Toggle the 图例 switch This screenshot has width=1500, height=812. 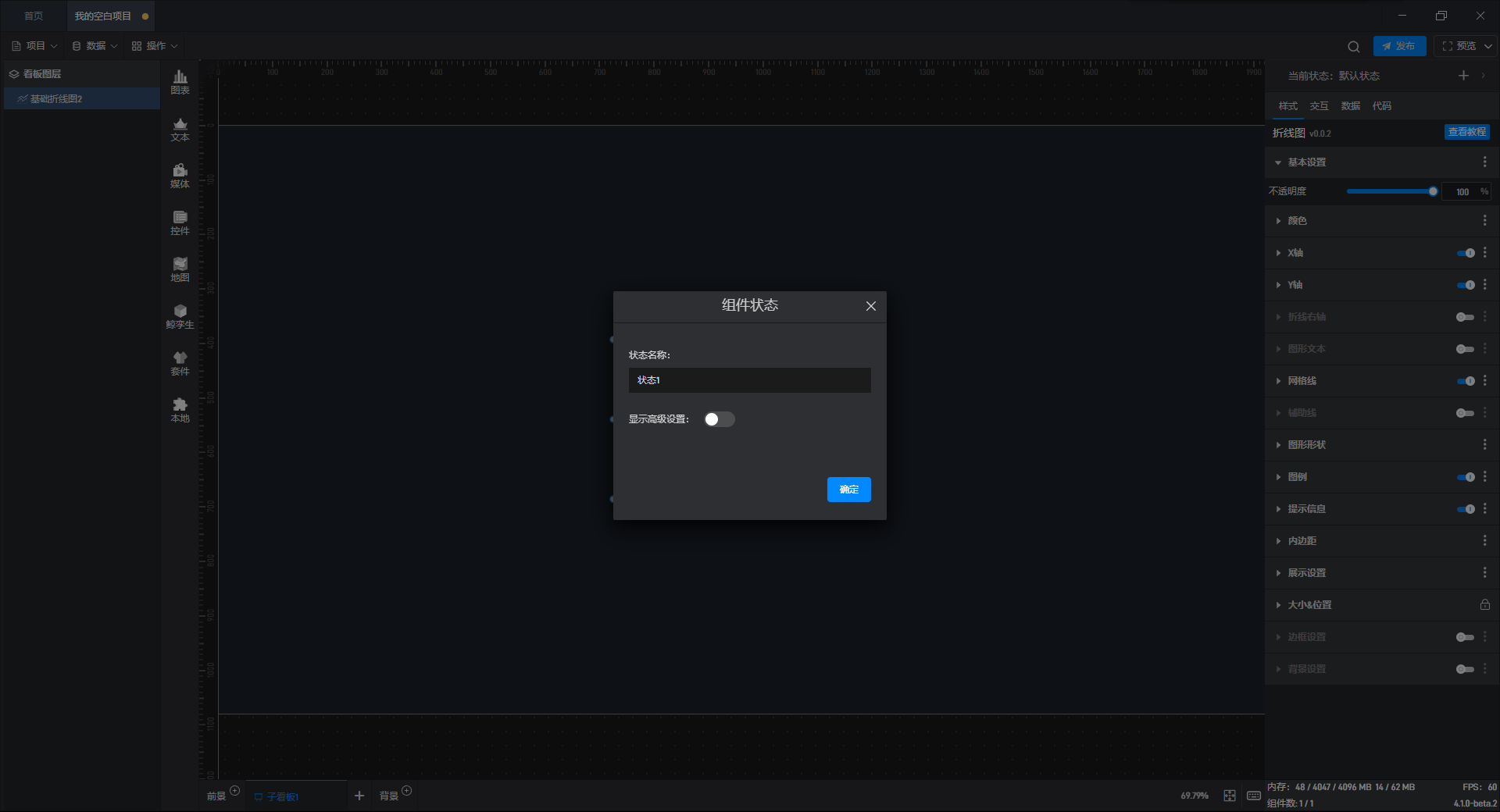point(1466,477)
